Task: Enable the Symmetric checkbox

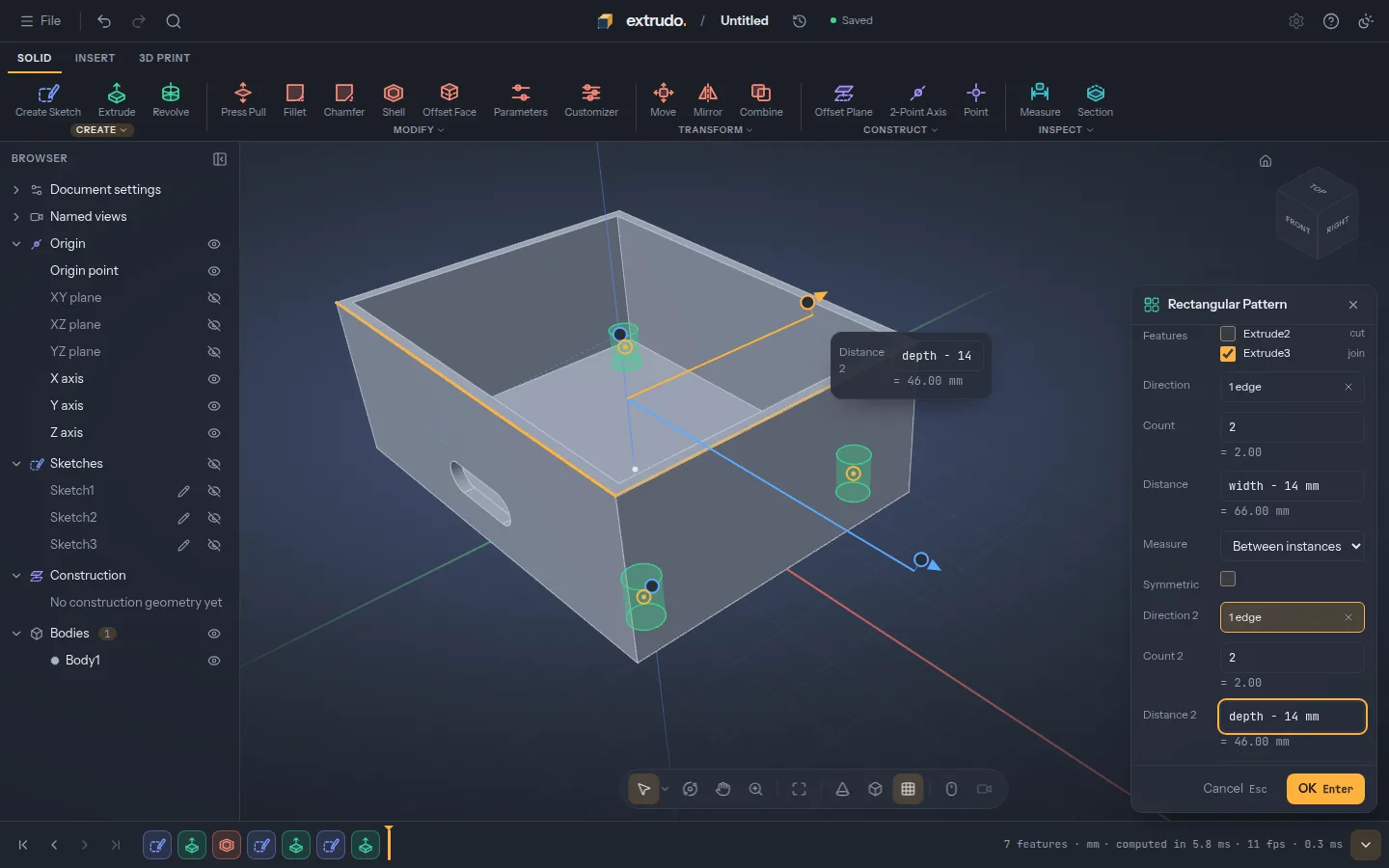Action: pos(1228,579)
